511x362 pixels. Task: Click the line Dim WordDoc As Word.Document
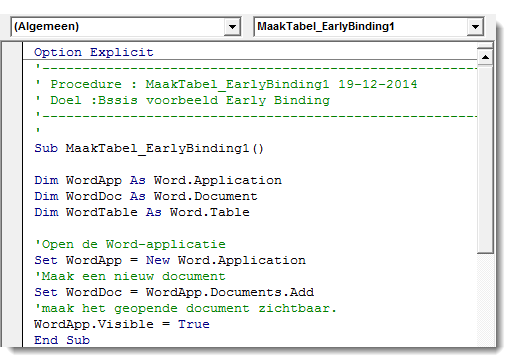[146, 196]
